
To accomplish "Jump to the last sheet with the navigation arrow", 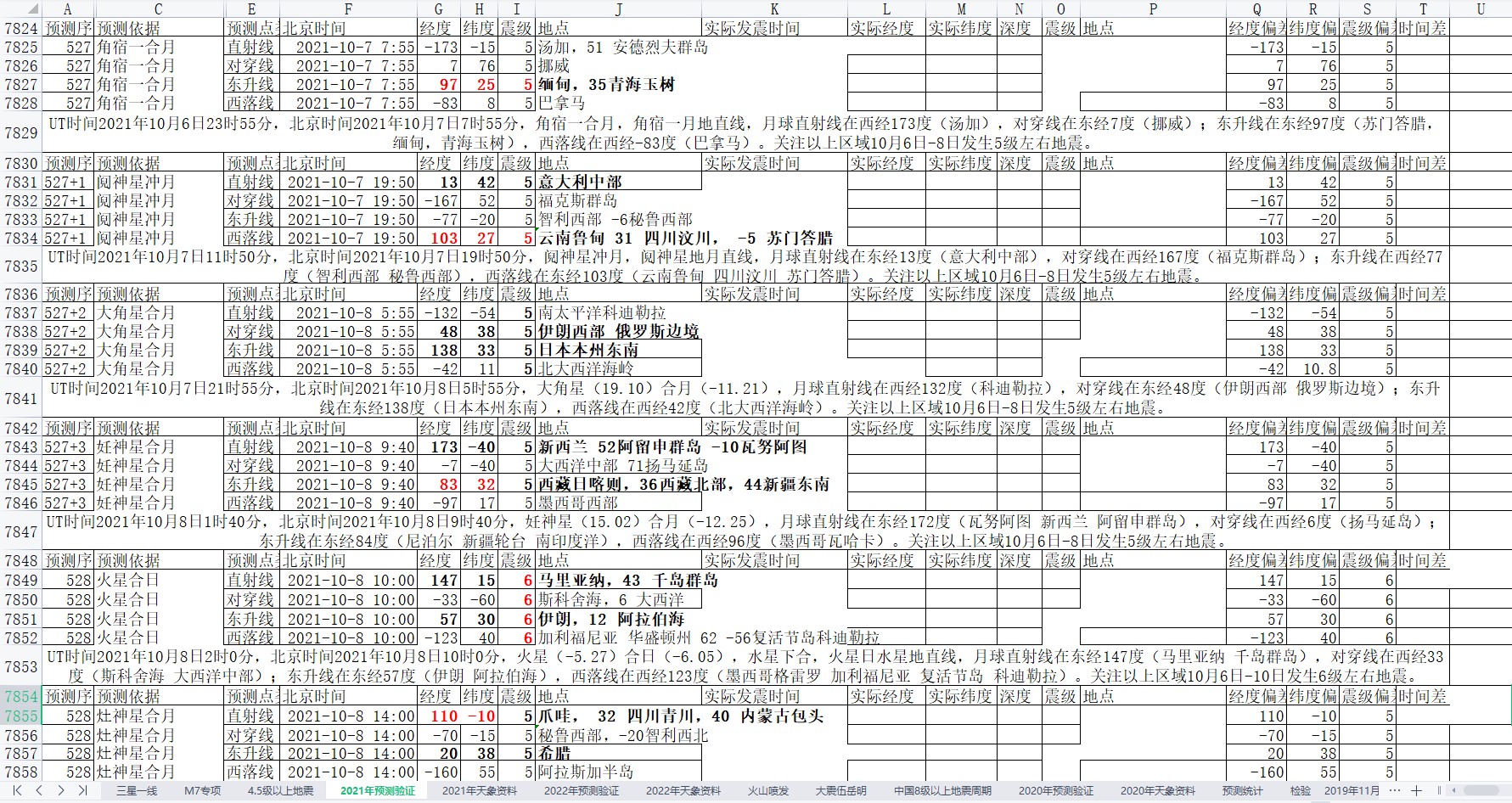I will pos(83,790).
